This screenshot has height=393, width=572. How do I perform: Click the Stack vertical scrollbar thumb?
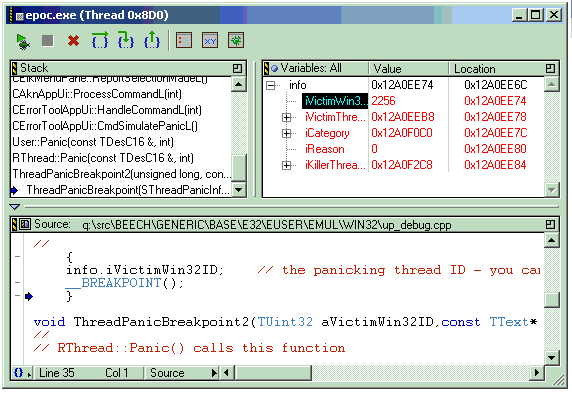click(x=239, y=167)
